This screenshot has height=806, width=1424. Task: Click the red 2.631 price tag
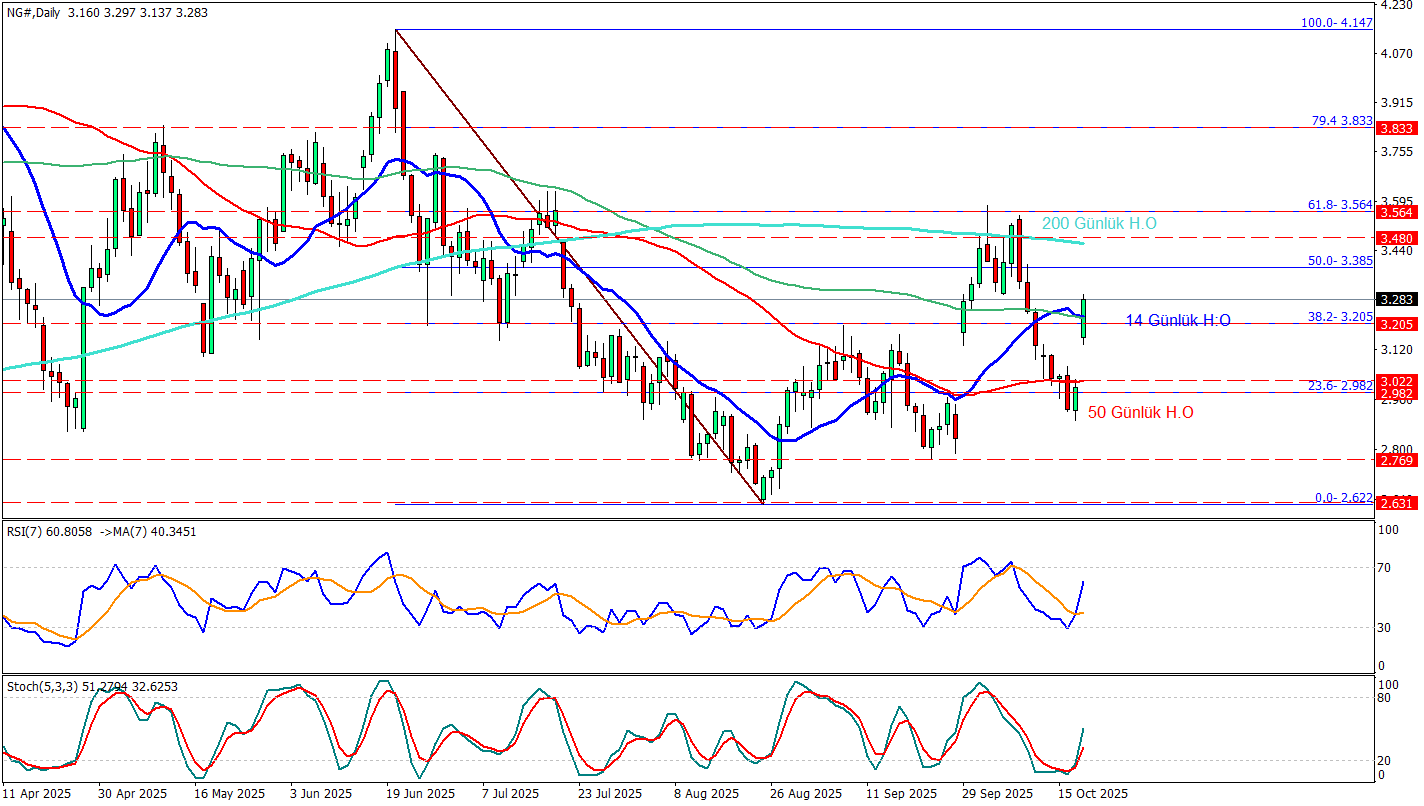coord(1395,503)
